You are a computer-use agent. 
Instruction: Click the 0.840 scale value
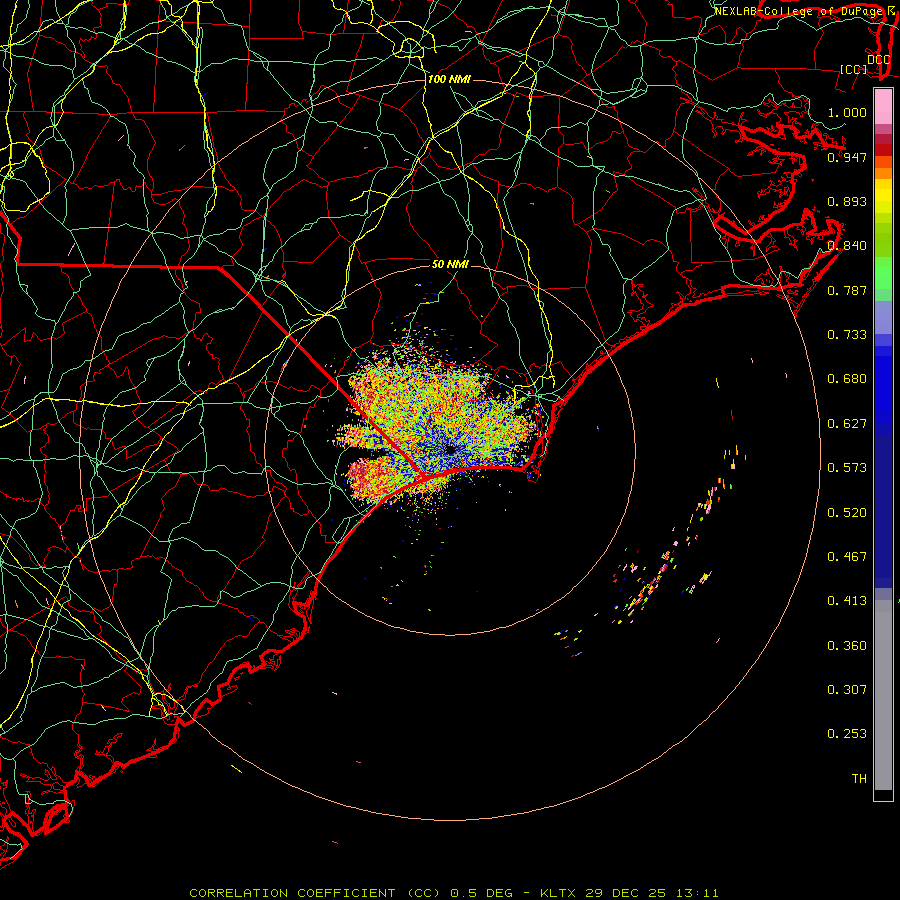[847, 246]
